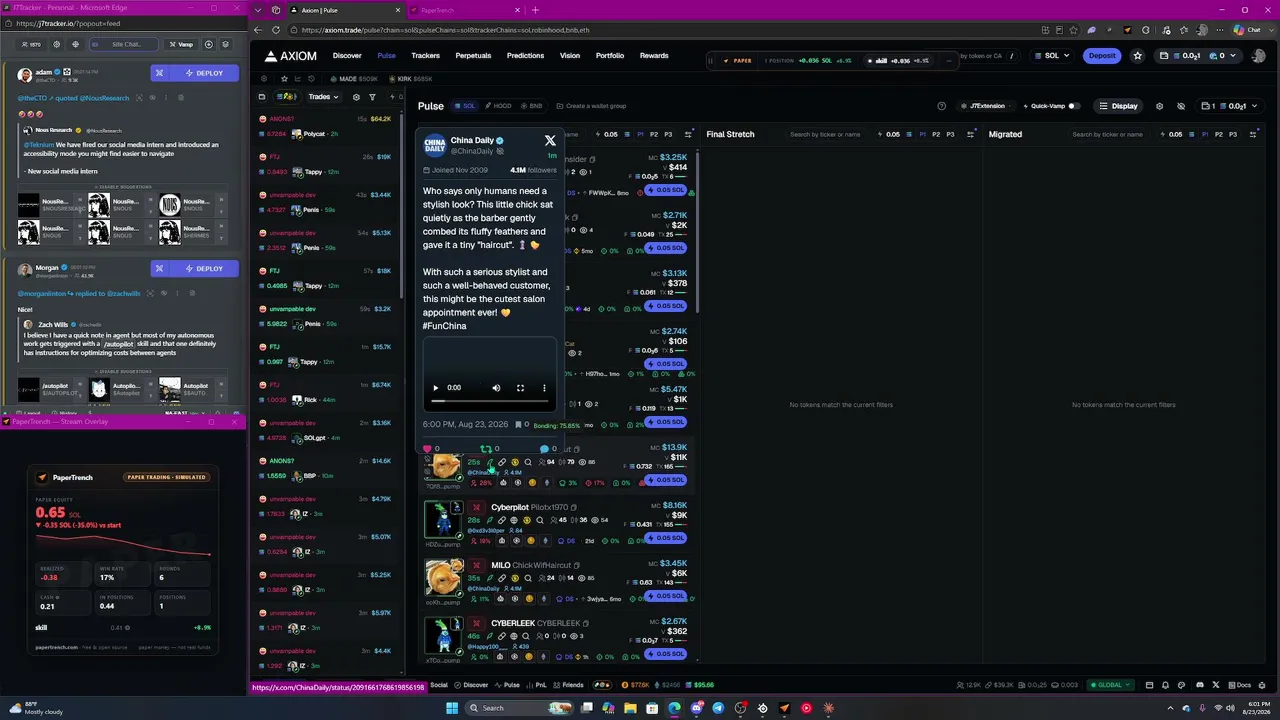Open the Perpetuals tab
This screenshot has width=1280, height=720.
point(473,56)
